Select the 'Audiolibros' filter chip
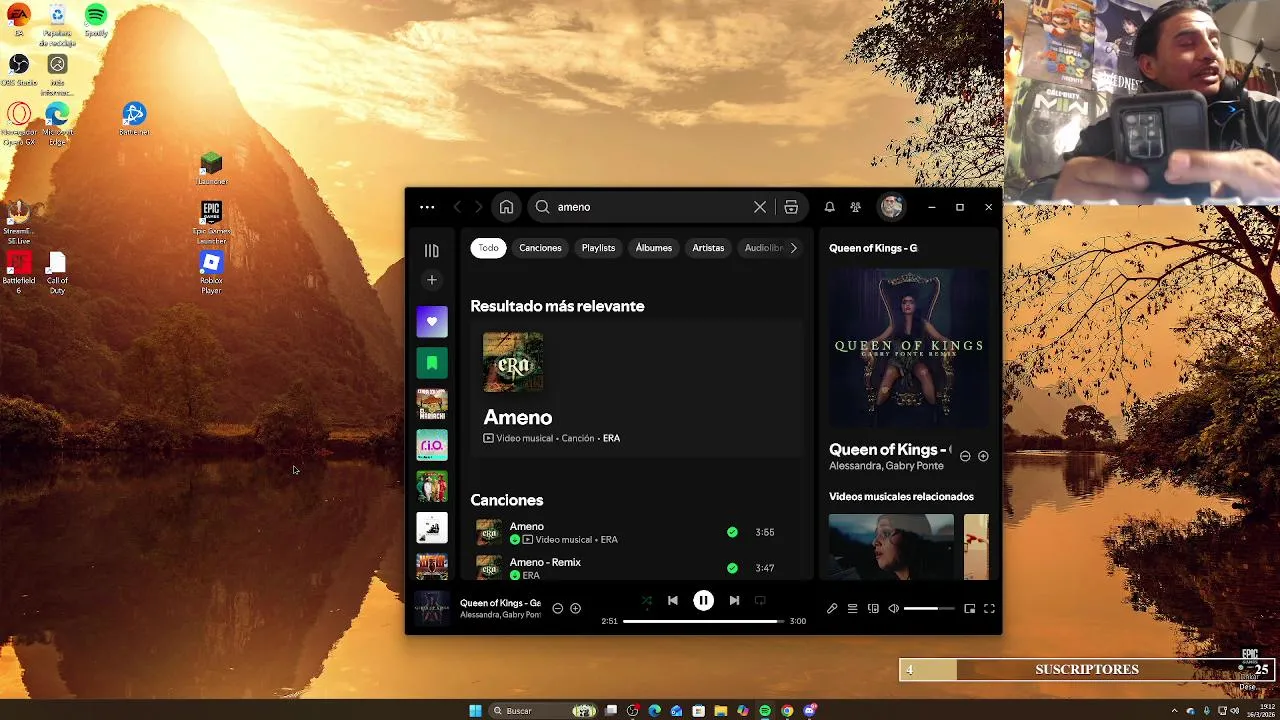The height and width of the screenshot is (720, 1280). pyautogui.click(x=764, y=248)
